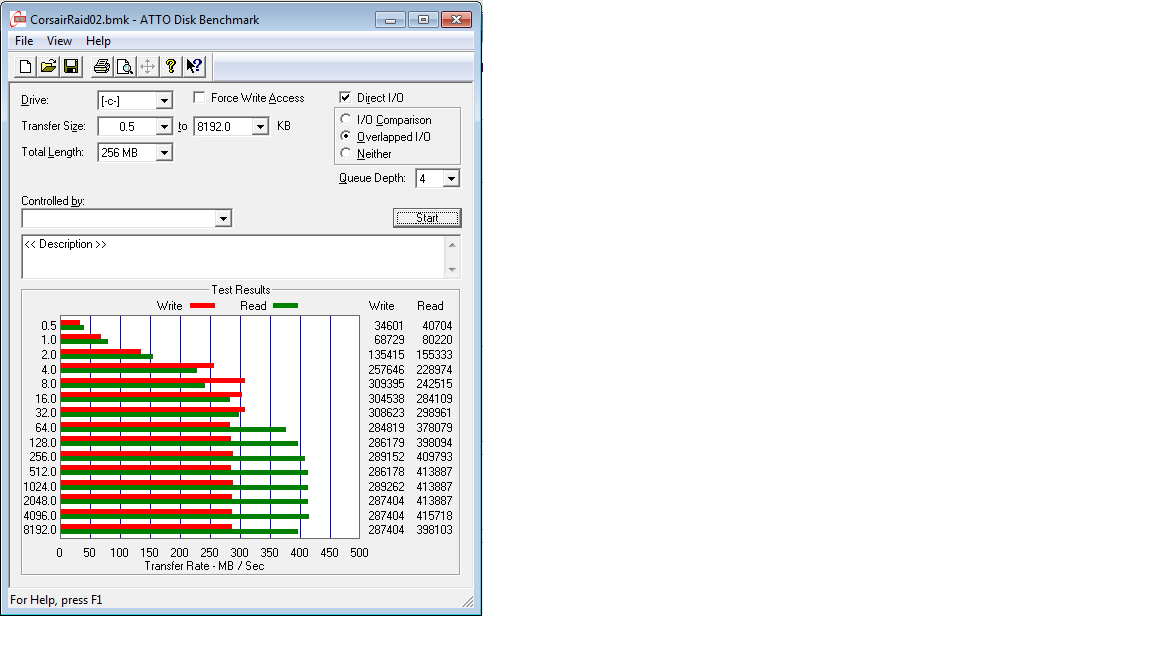Click the Write value 309395
The height and width of the screenshot is (648, 1152).
386,384
